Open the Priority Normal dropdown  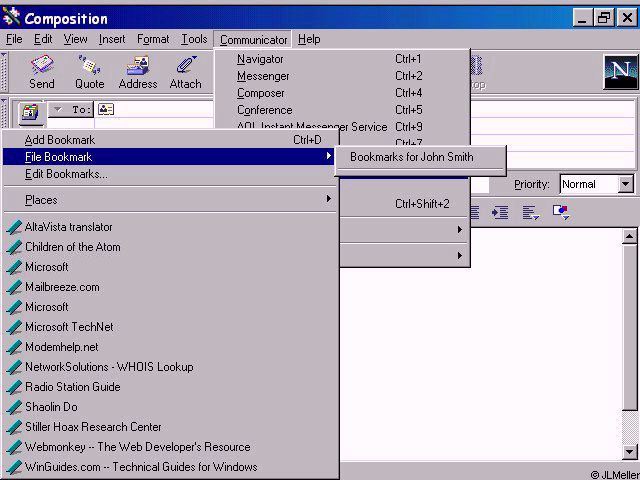pyautogui.click(x=625, y=184)
